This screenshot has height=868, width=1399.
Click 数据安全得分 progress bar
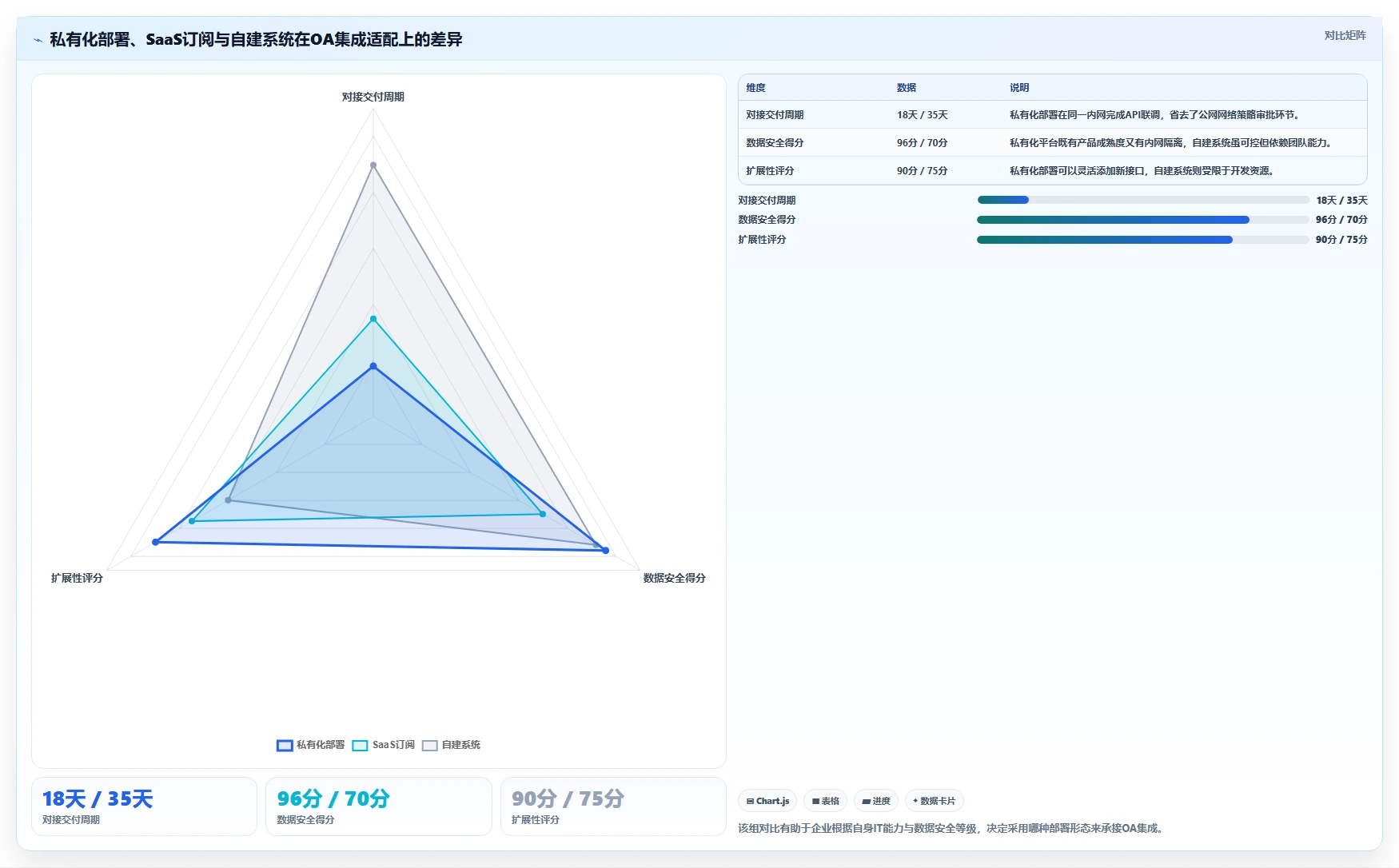click(x=1143, y=220)
